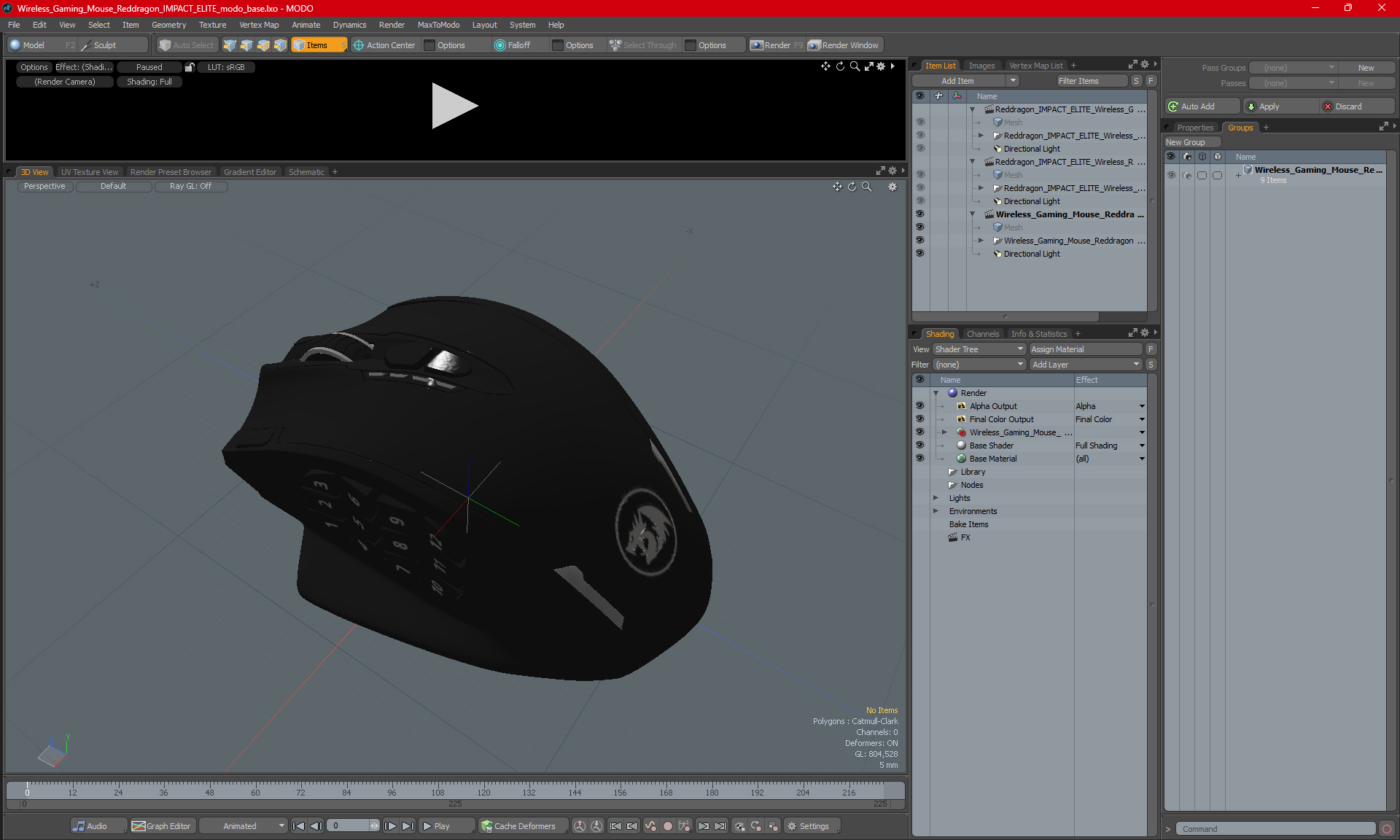This screenshot has width=1400, height=840.
Task: Open the Graph Editor
Action: [161, 826]
